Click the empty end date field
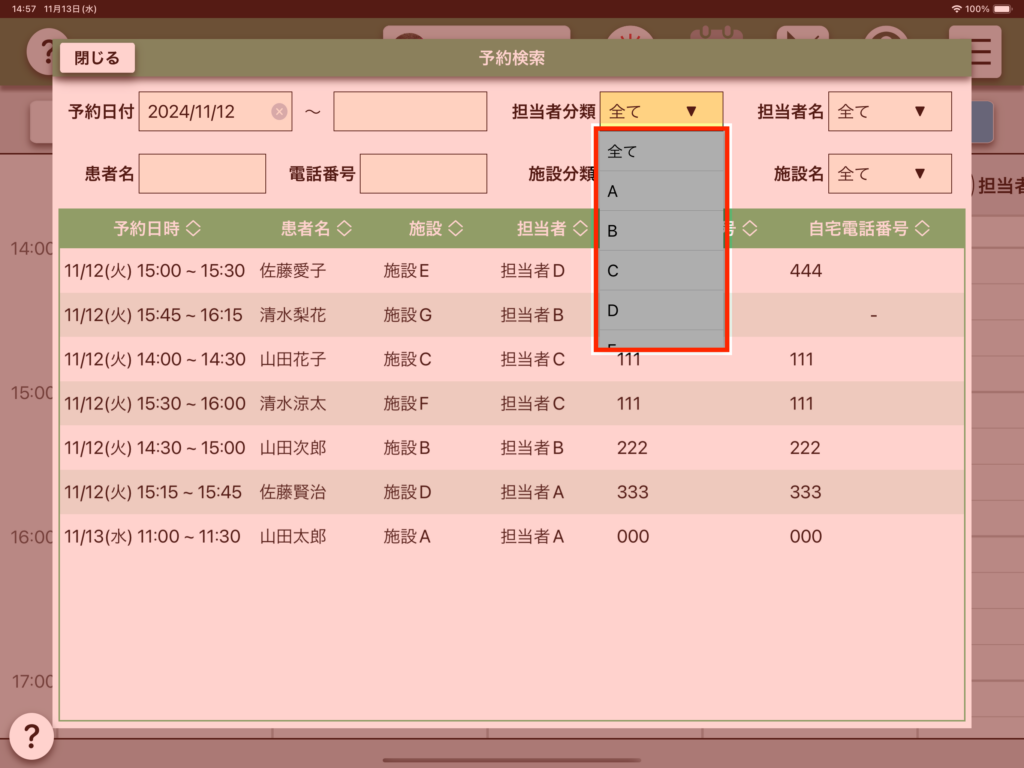This screenshot has width=1024, height=768. tap(410, 112)
